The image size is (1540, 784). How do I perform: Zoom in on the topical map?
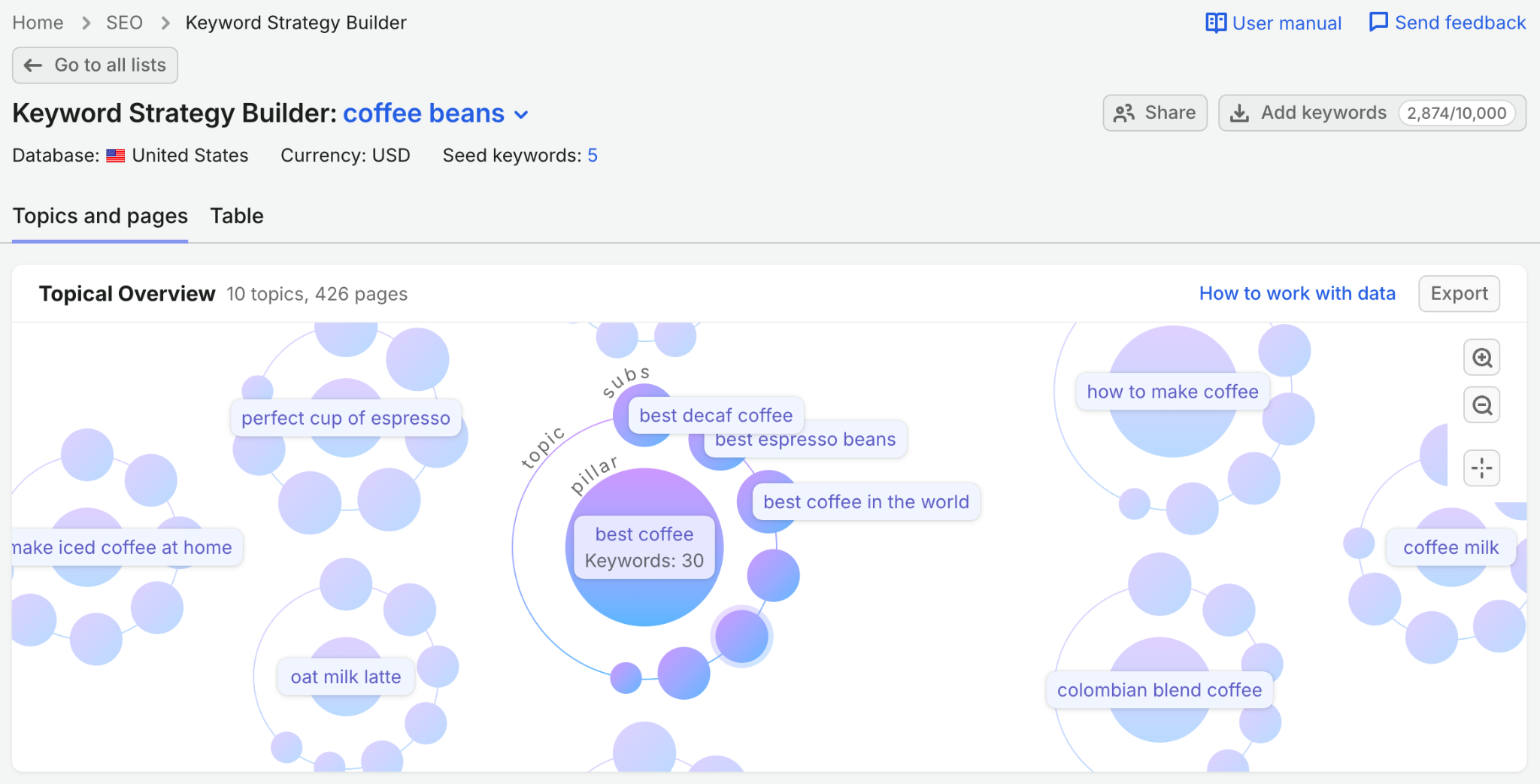(1481, 358)
